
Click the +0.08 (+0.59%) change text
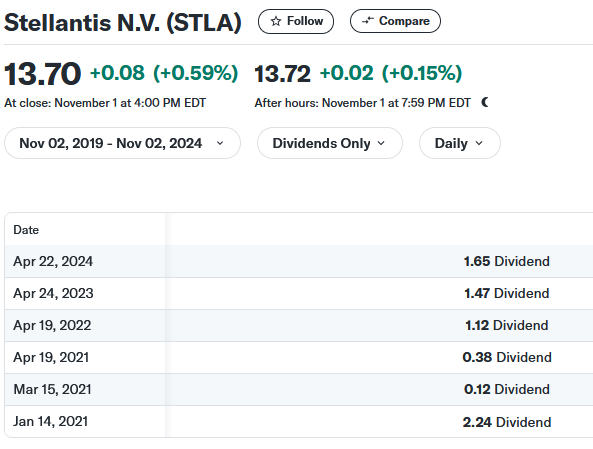(164, 73)
